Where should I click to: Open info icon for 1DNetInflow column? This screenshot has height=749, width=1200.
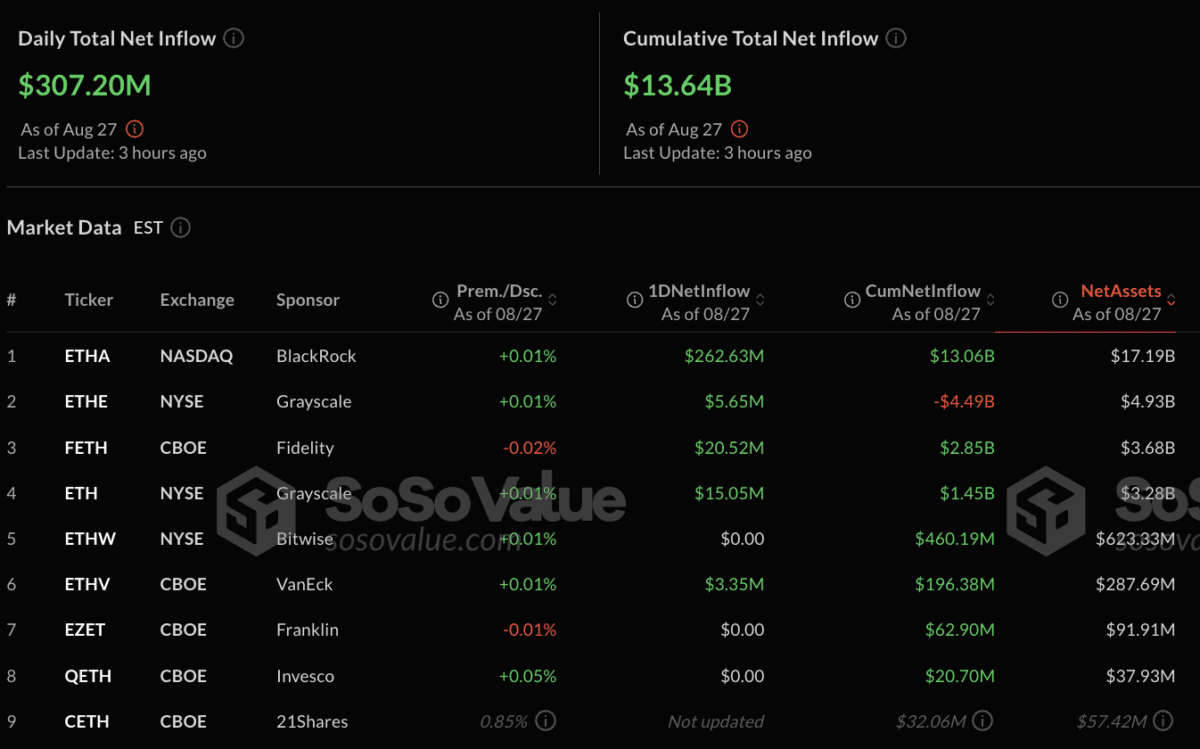[x=634, y=300]
